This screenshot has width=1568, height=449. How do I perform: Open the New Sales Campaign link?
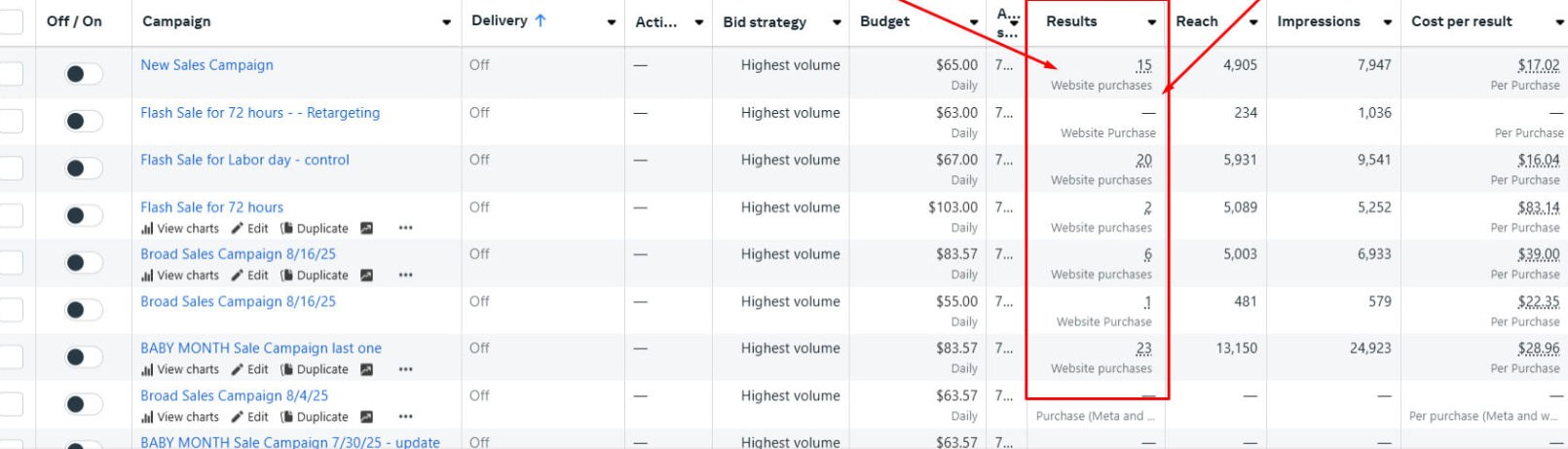click(206, 65)
